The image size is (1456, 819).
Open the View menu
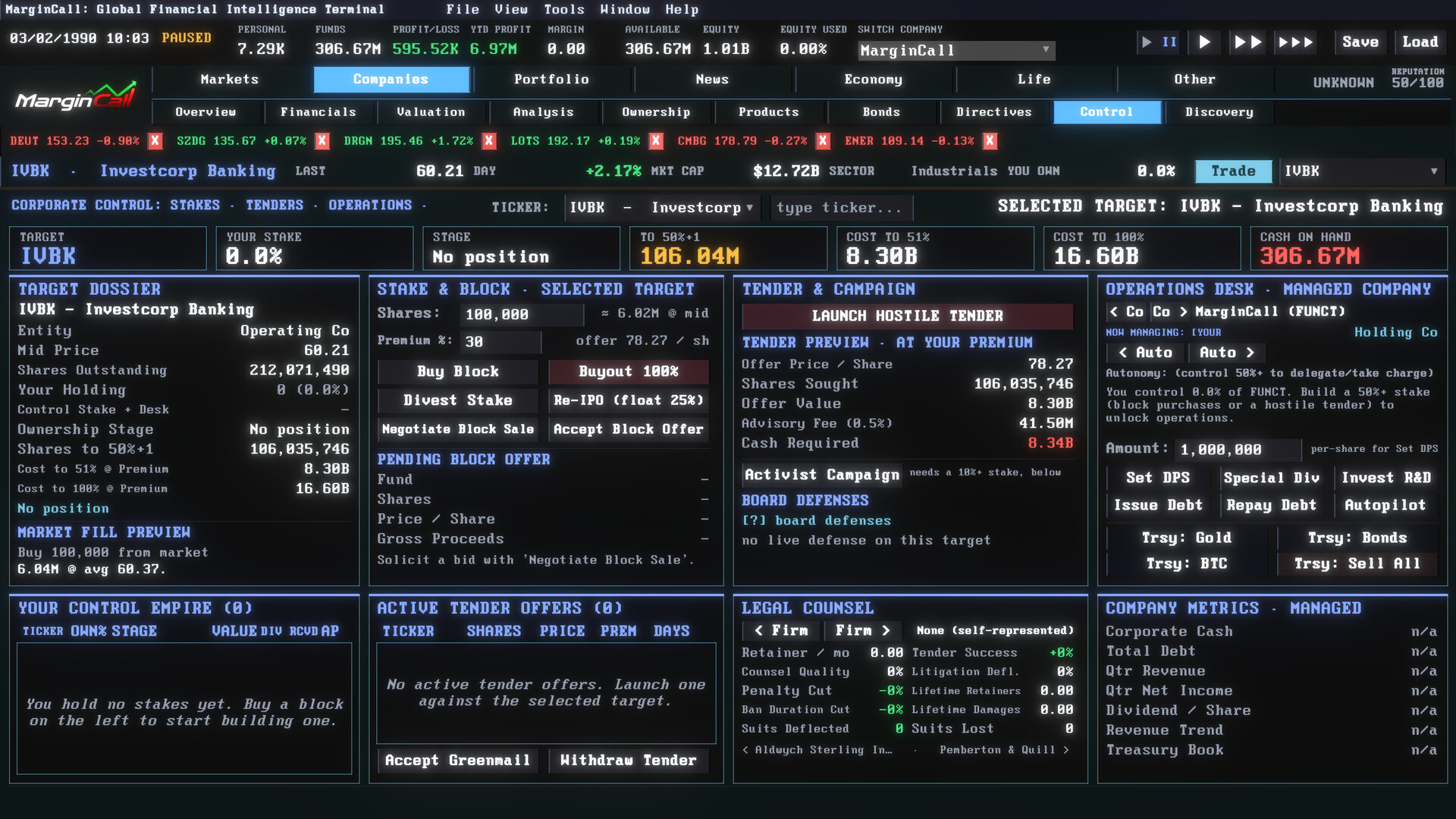(x=511, y=10)
